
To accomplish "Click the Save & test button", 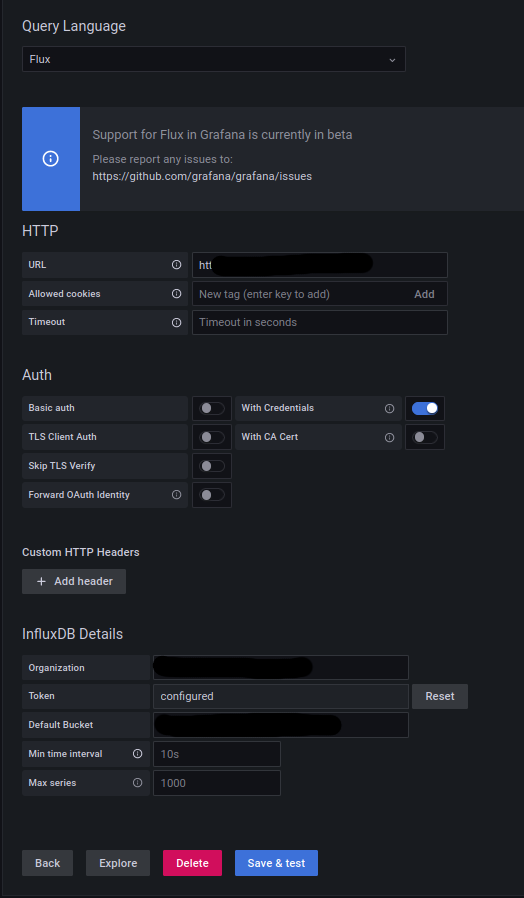I will [276, 863].
